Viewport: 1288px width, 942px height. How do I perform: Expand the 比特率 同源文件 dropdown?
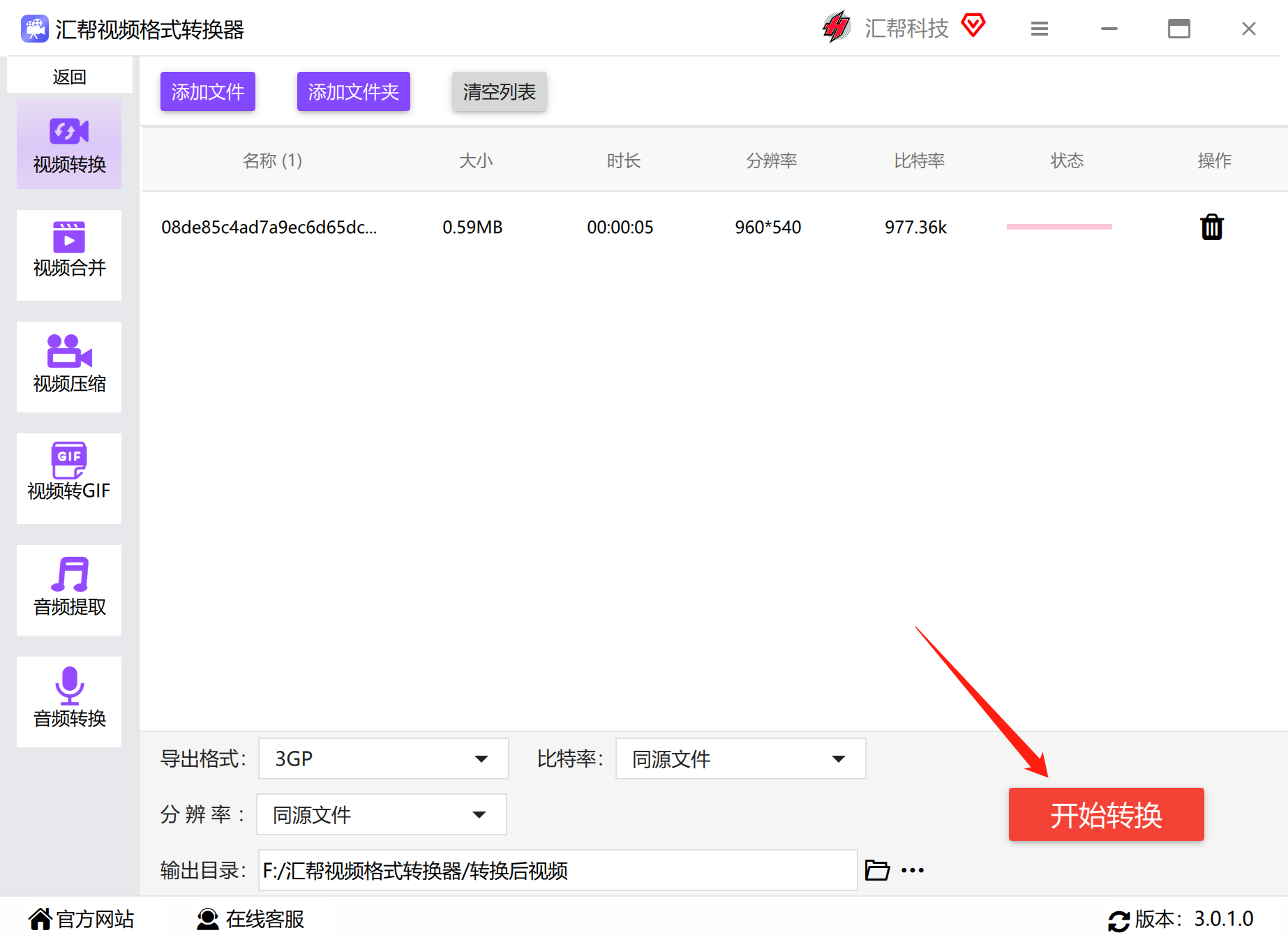pos(740,758)
